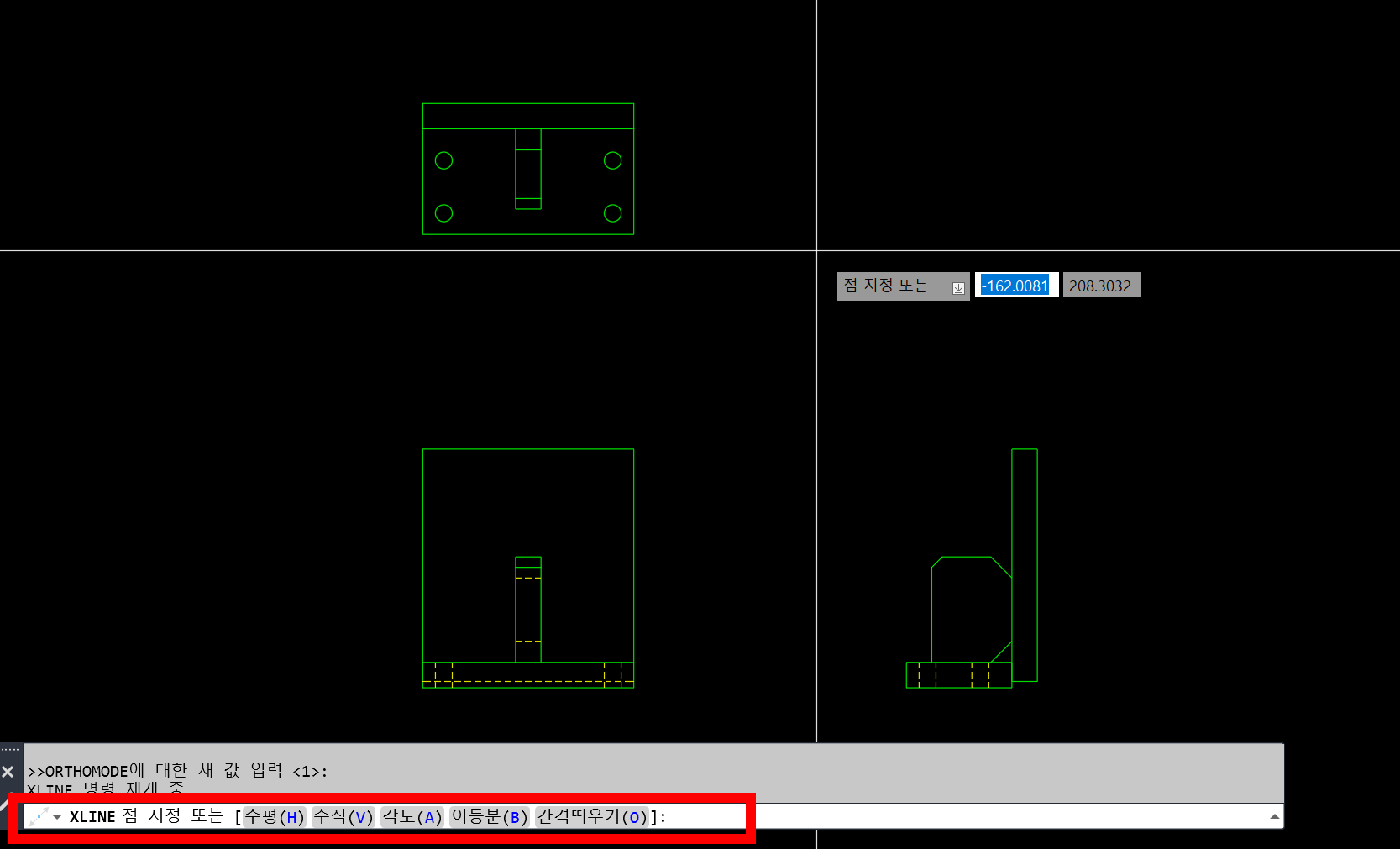Image resolution: width=1400 pixels, height=849 pixels.
Task: Choose the 수직(V) vertical option
Action: (x=343, y=816)
